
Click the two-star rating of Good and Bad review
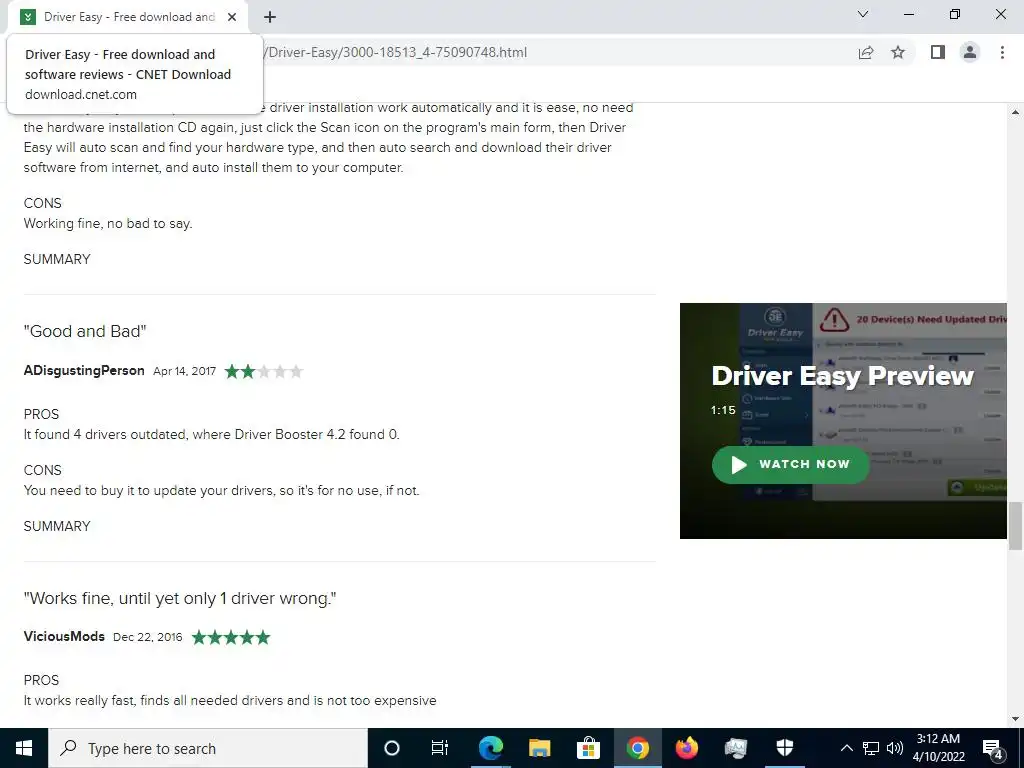[x=264, y=372]
